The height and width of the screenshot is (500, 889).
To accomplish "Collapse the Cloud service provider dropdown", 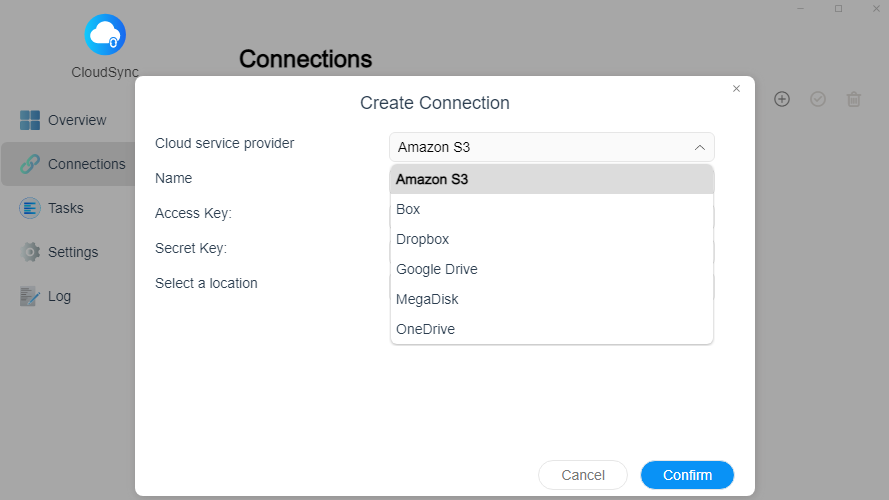I will click(x=552, y=147).
